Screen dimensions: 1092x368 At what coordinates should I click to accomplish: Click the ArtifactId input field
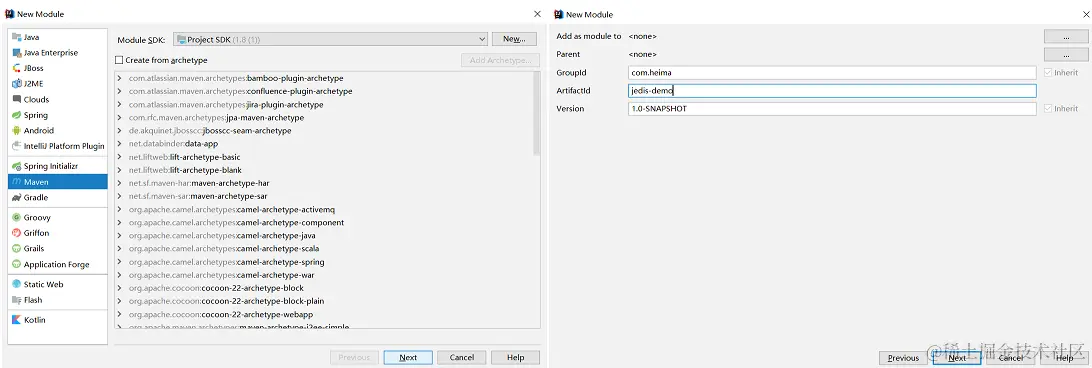click(x=832, y=91)
